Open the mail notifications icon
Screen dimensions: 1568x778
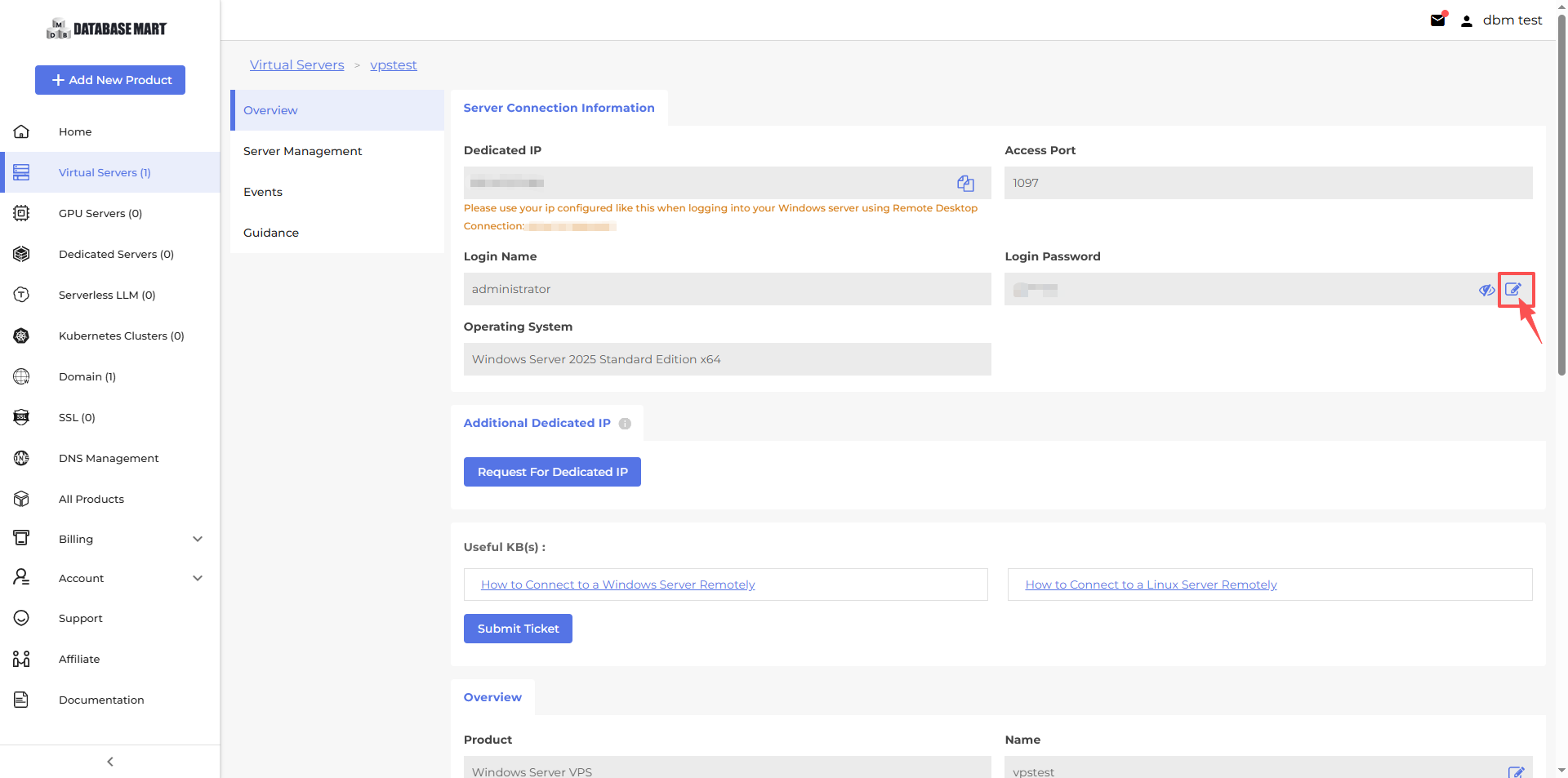(x=1438, y=20)
